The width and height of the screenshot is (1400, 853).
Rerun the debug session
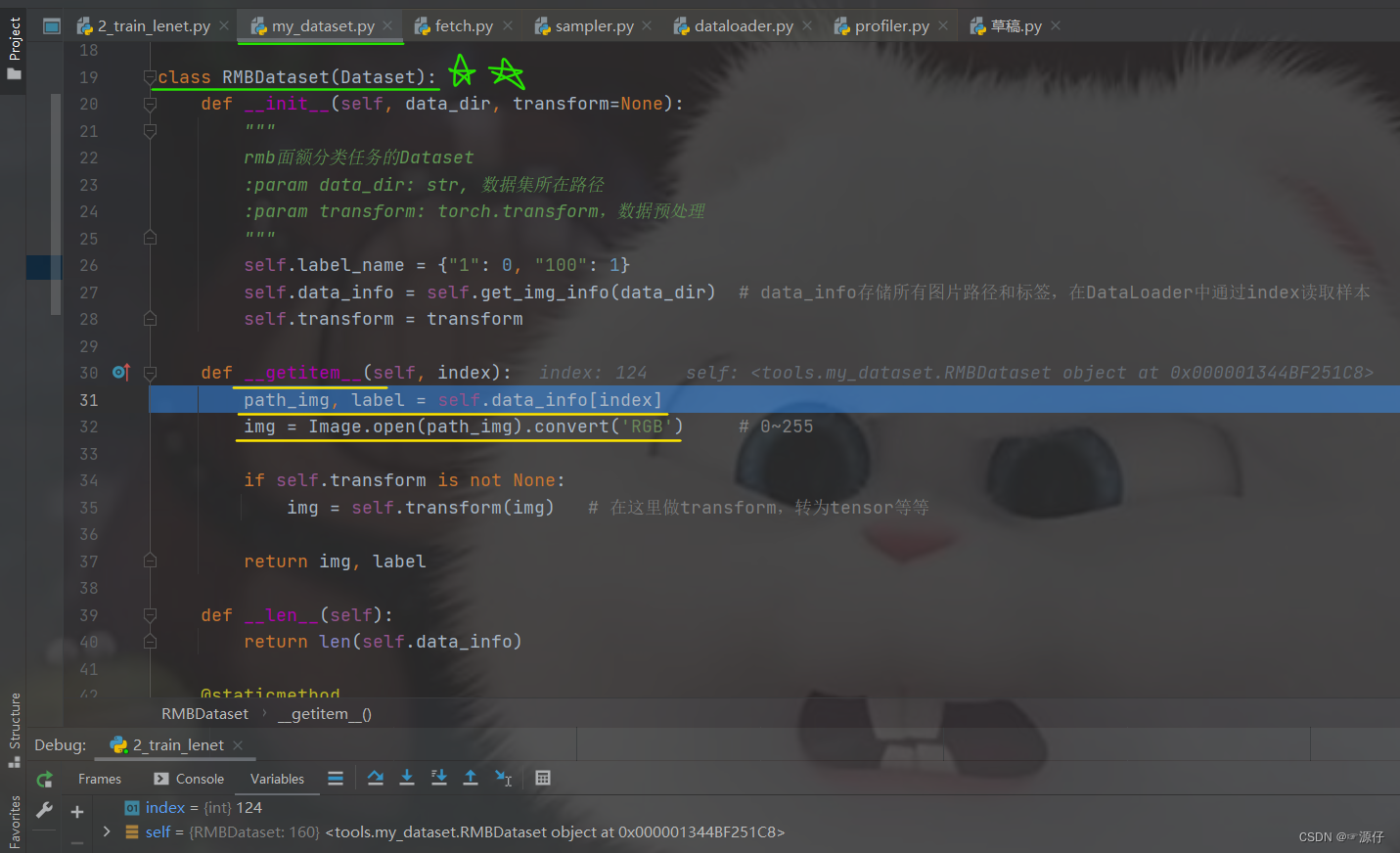(x=45, y=780)
